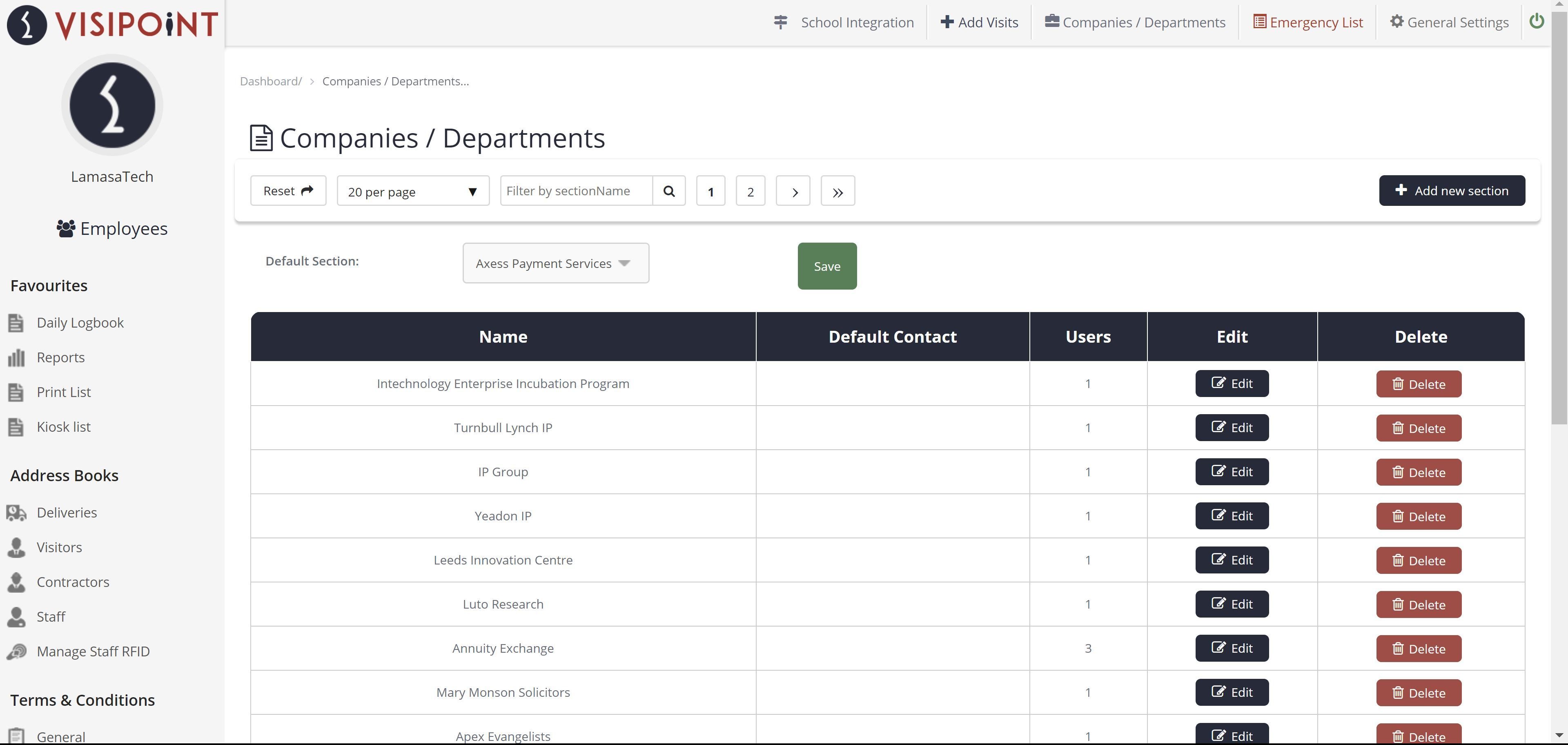The height and width of the screenshot is (745, 1568).
Task: Open the Default Section dropdown
Action: (x=556, y=263)
